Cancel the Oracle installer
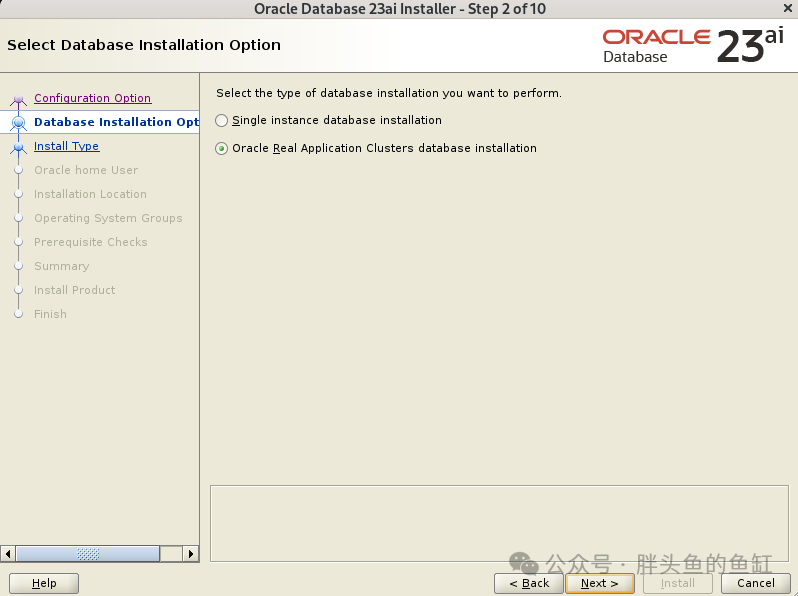Image resolution: width=798 pixels, height=596 pixels. tap(756, 583)
